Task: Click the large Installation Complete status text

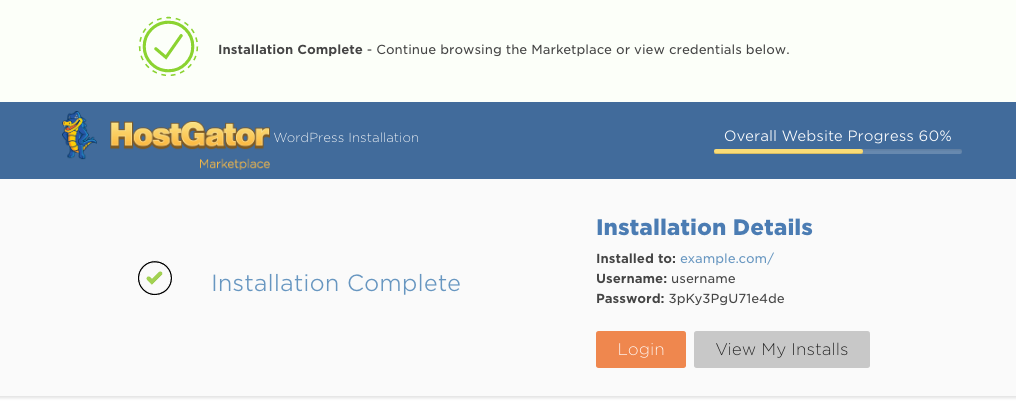Action: coord(336,283)
